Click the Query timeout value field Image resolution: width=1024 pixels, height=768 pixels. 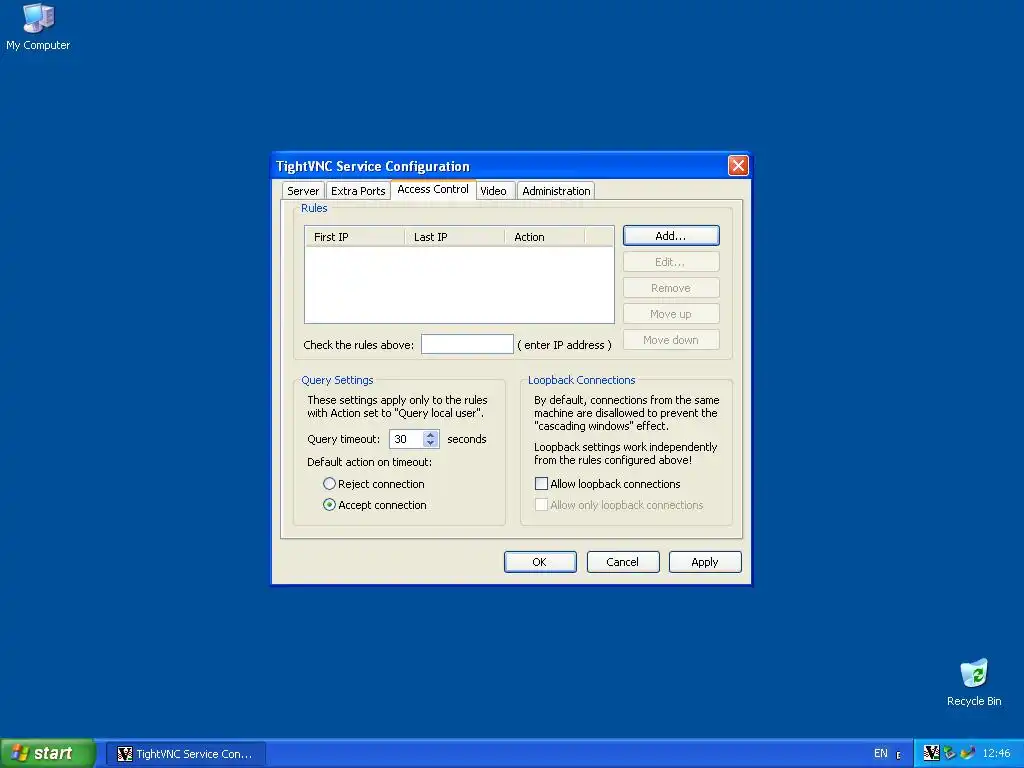406,439
